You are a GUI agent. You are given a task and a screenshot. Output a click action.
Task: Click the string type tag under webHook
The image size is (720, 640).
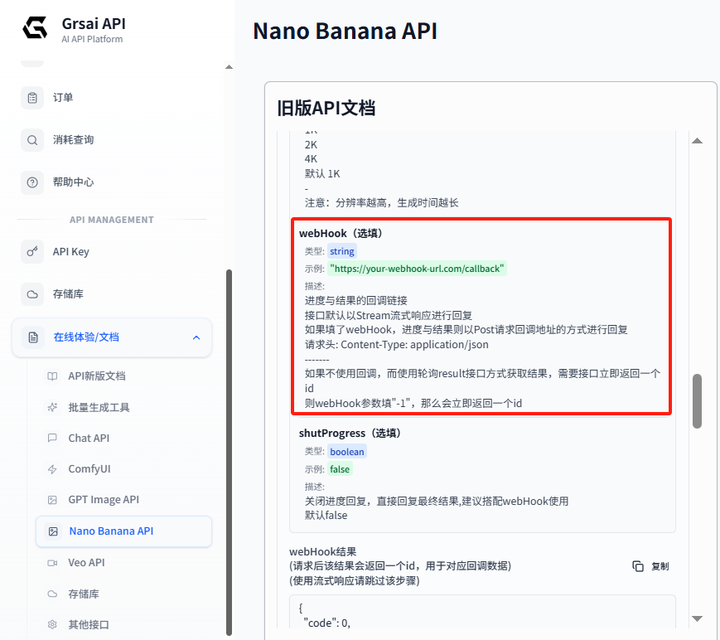click(x=342, y=251)
